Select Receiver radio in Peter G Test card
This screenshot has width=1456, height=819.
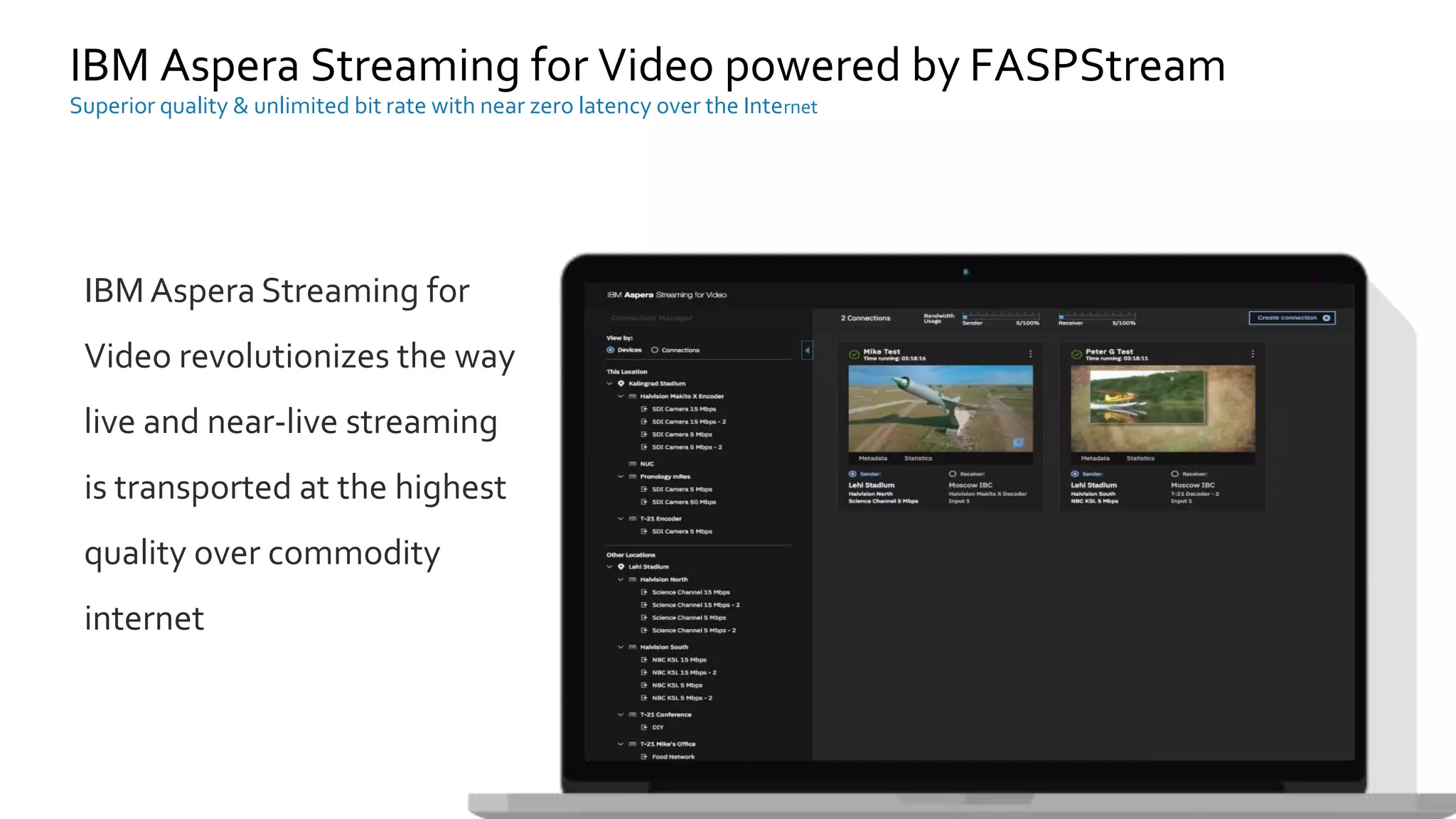click(x=1175, y=473)
